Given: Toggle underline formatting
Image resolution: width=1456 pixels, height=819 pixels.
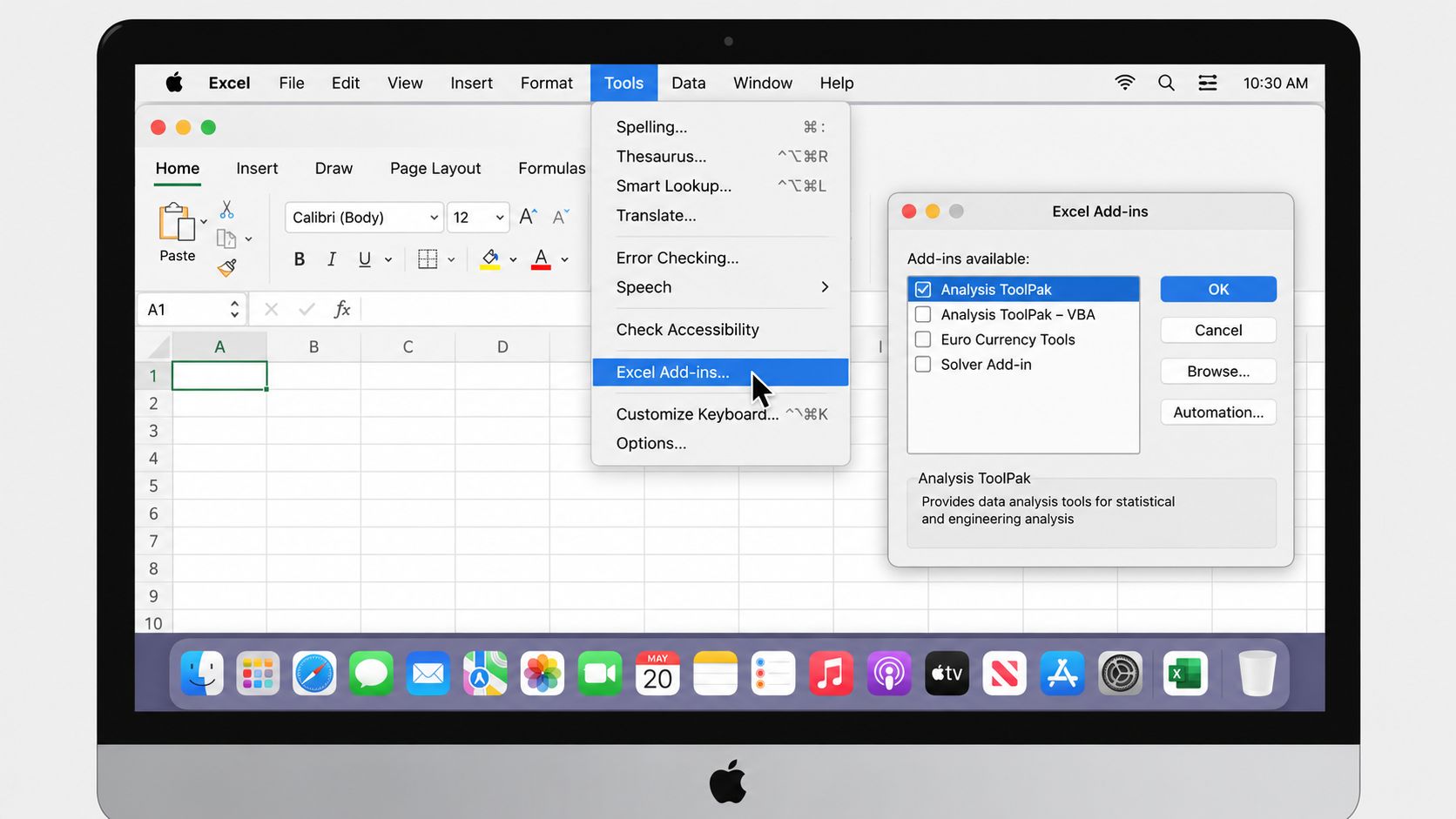Looking at the screenshot, I should point(364,259).
